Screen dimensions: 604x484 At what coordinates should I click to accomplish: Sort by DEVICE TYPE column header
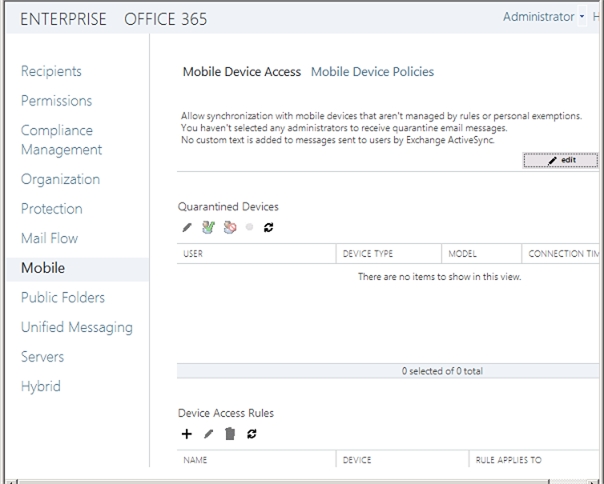pyautogui.click(x=389, y=254)
